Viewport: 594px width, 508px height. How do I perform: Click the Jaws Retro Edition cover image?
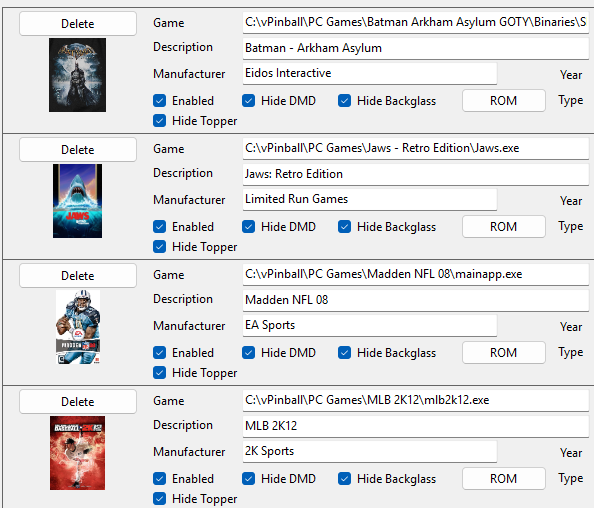point(77,201)
